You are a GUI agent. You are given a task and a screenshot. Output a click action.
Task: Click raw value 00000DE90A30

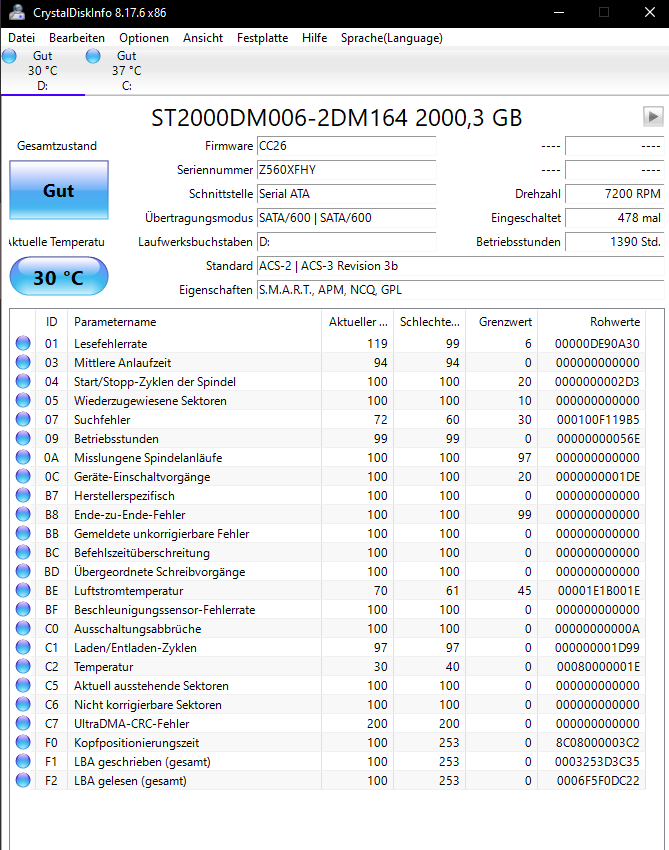click(597, 344)
